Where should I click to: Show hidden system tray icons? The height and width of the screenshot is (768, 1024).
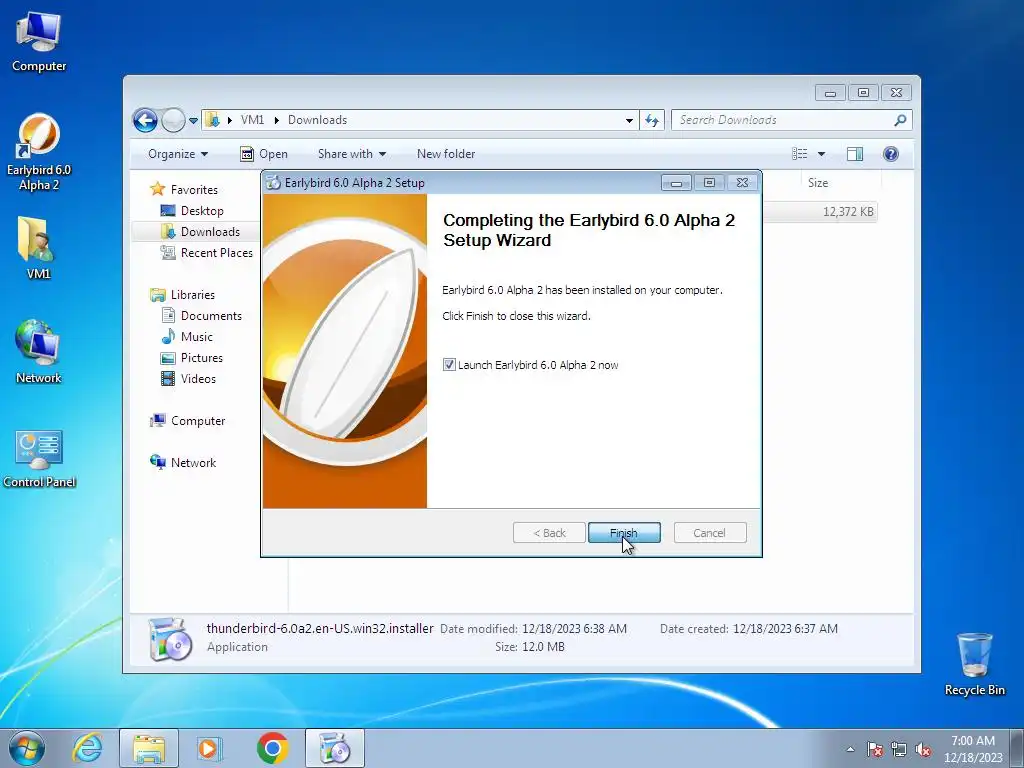(x=850, y=749)
